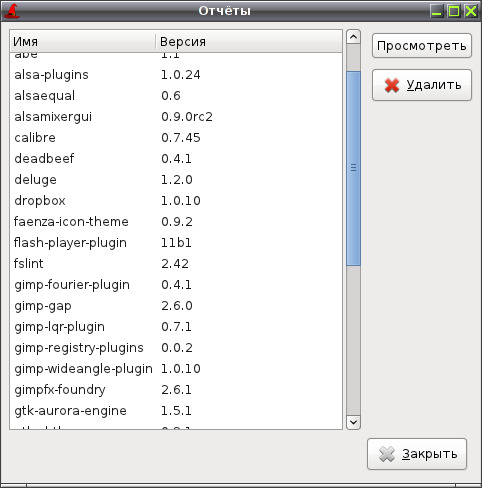Click version 11b1 cell
The image size is (482, 488).
176,243
